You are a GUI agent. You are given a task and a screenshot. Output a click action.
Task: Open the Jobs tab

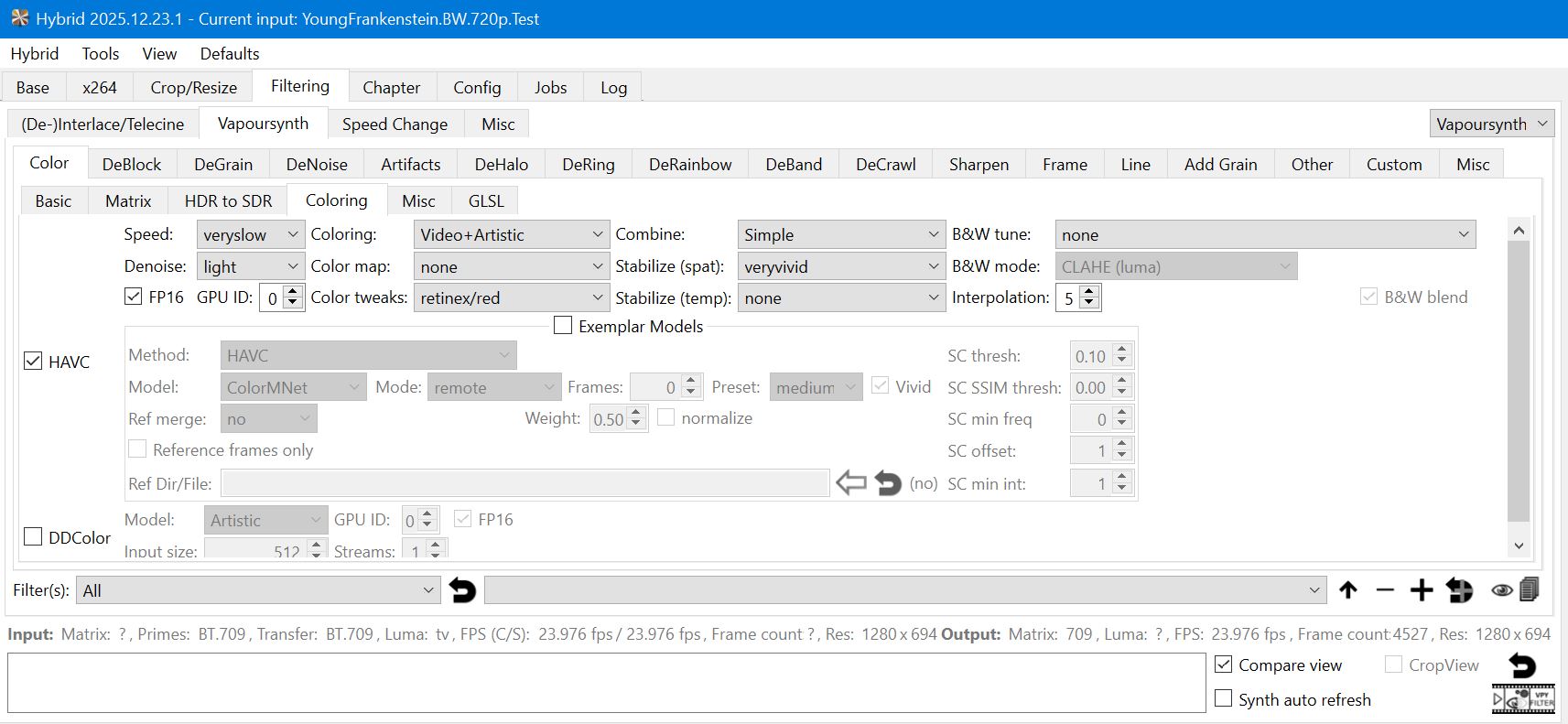pos(550,88)
